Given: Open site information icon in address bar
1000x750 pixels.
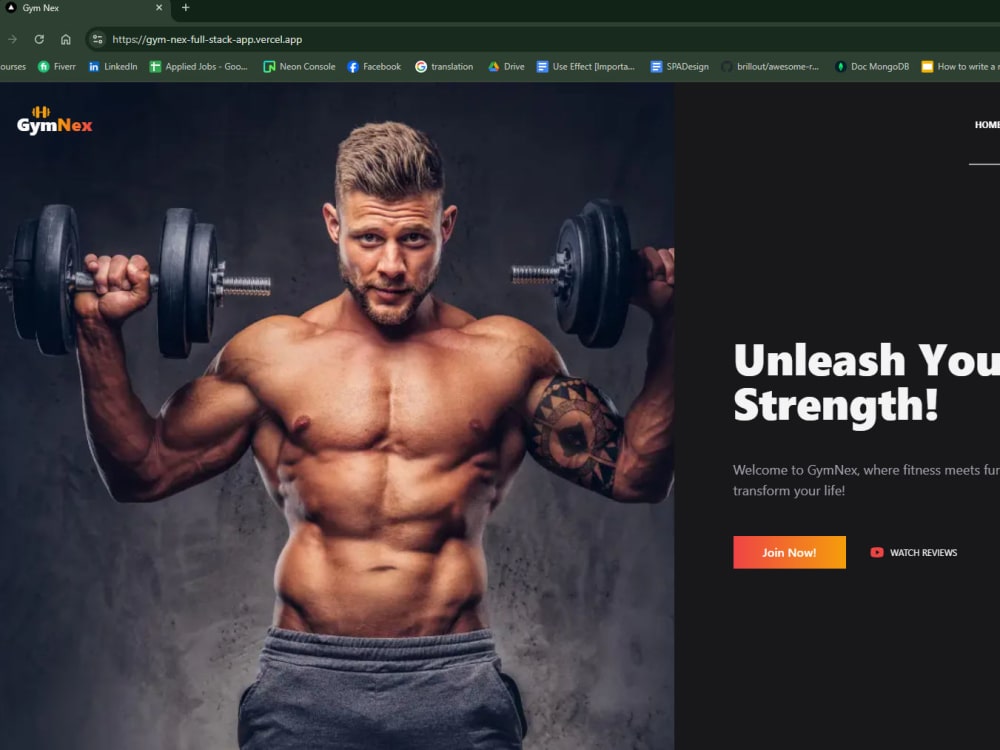Looking at the screenshot, I should click(97, 40).
